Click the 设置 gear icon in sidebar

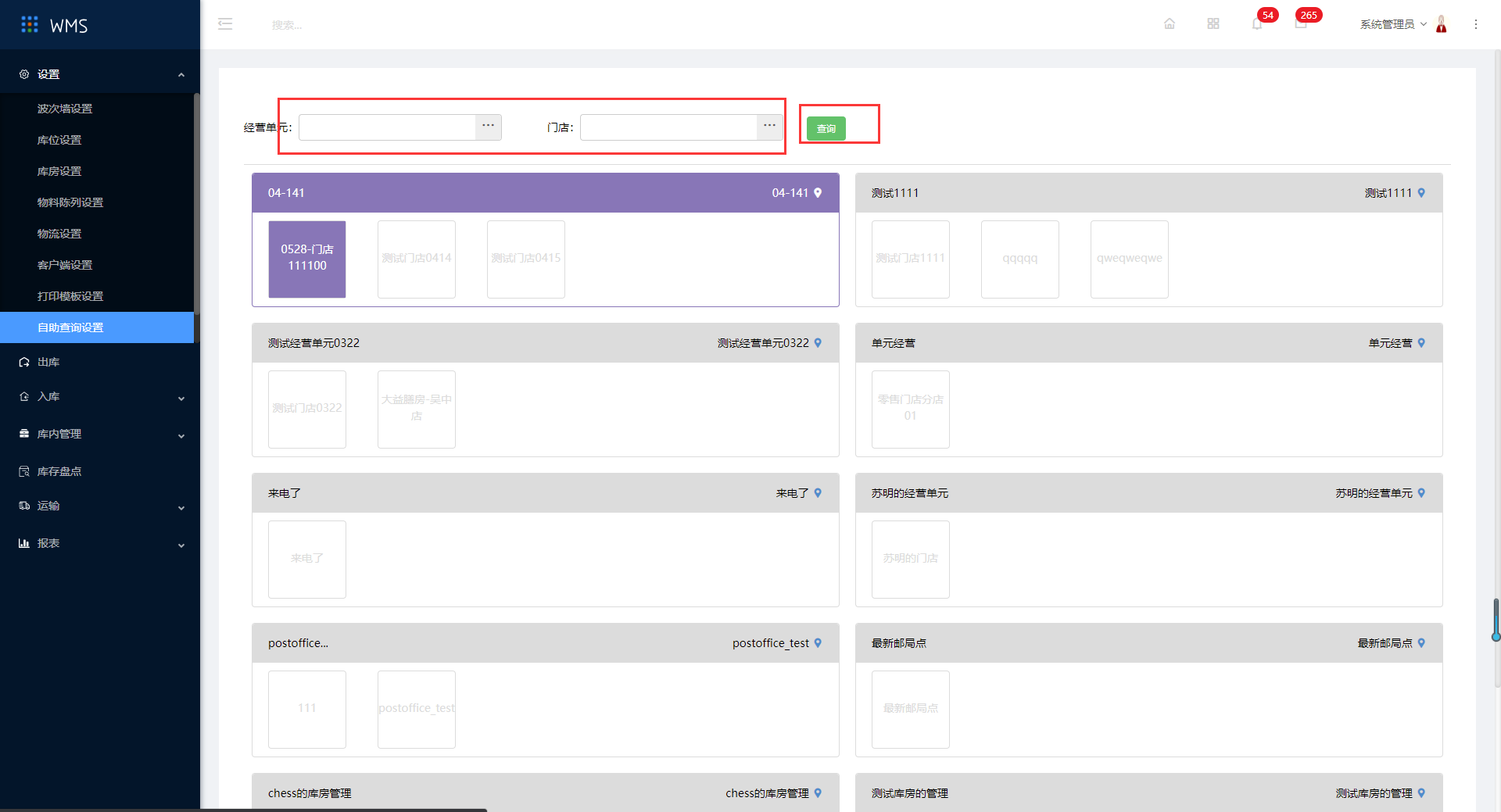(24, 74)
